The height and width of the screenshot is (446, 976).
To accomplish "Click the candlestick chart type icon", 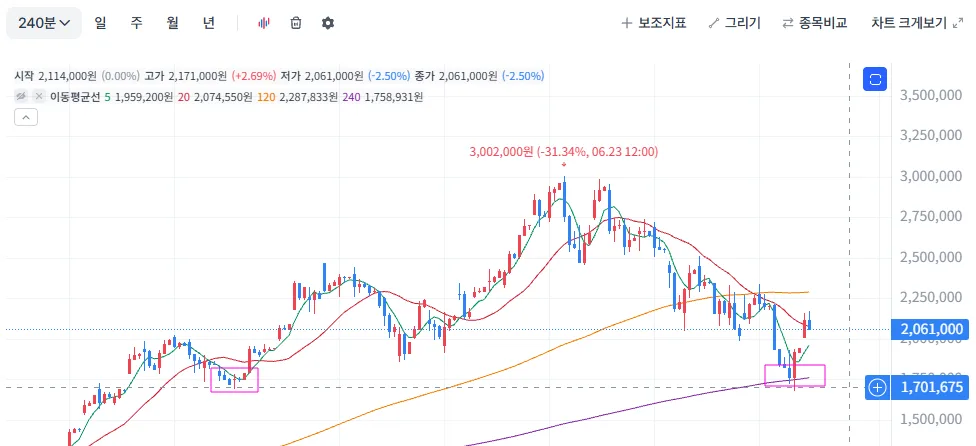I will [264, 23].
